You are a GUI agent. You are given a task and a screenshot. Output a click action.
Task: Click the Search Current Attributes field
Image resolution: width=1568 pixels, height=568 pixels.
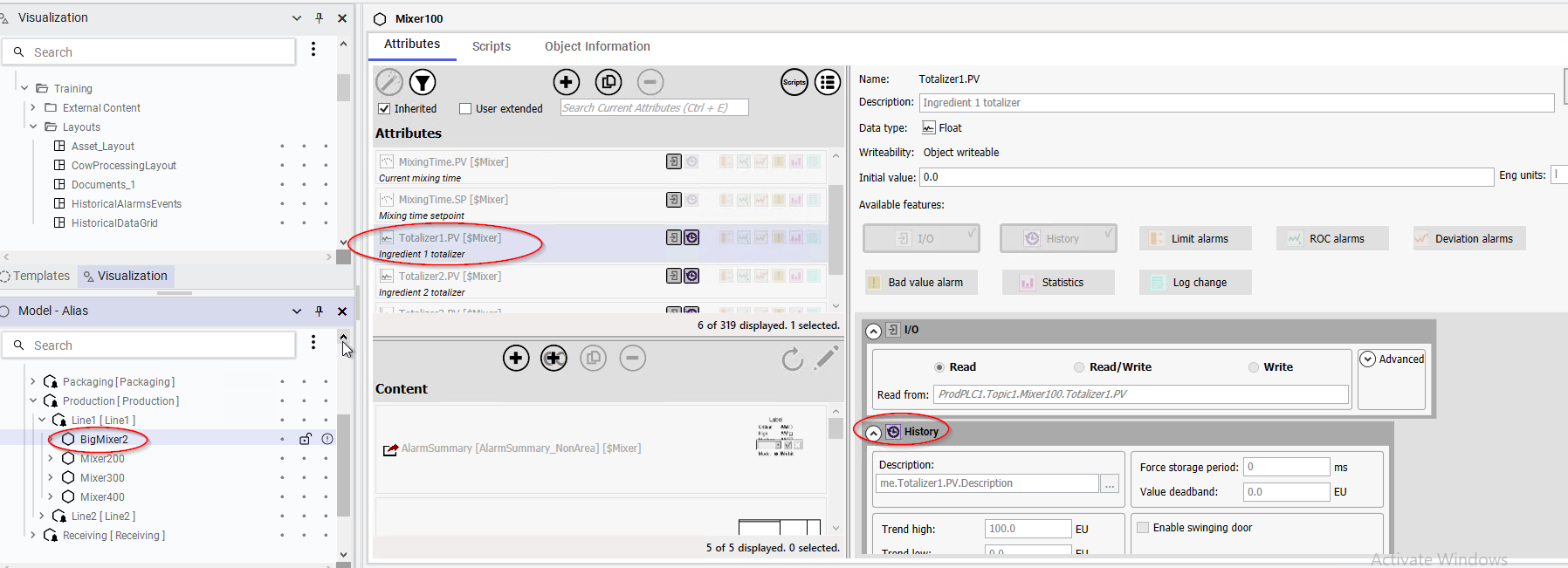[x=655, y=107]
